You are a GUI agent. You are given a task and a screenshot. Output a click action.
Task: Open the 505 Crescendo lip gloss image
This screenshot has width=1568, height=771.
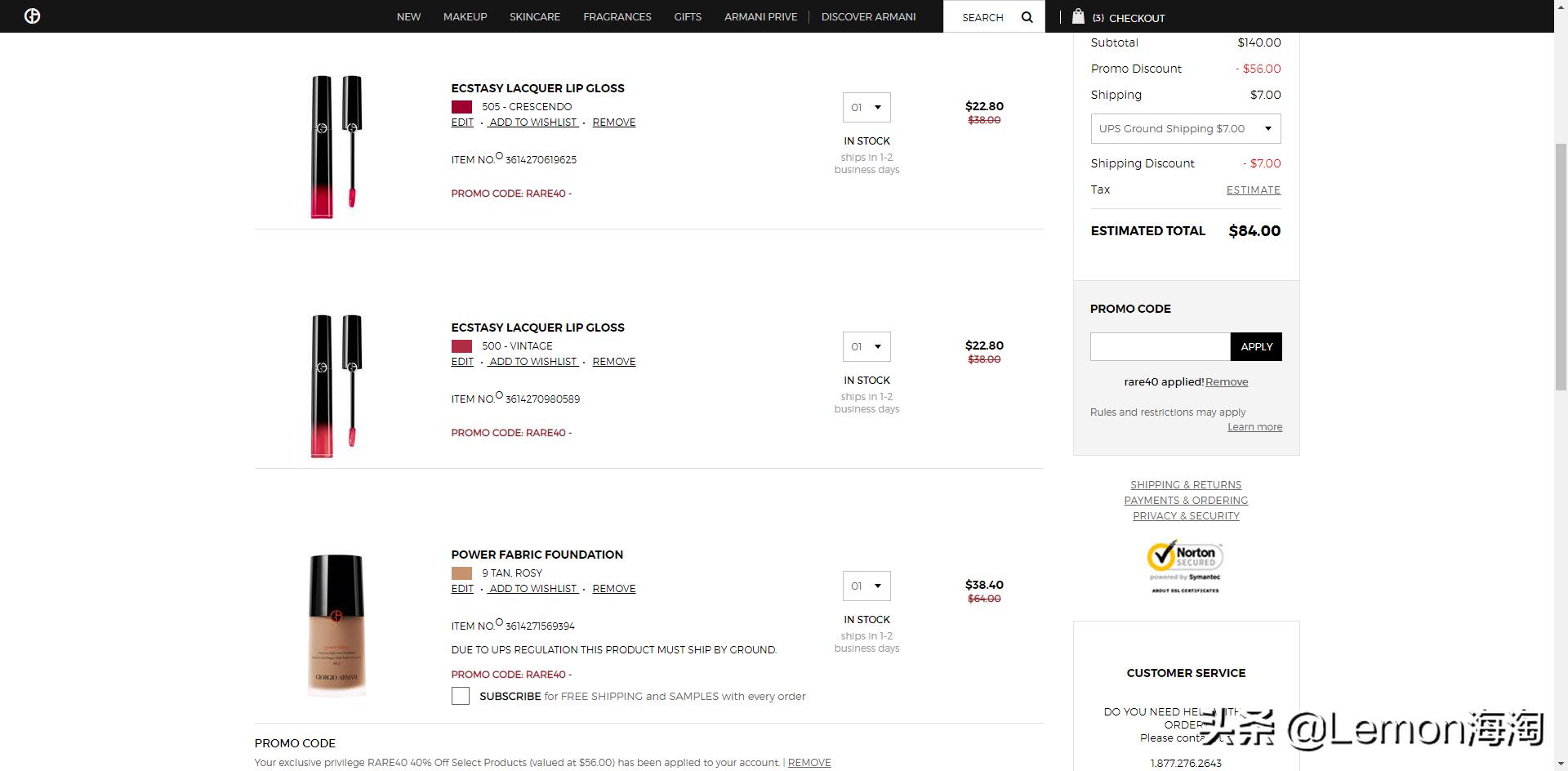(x=336, y=147)
